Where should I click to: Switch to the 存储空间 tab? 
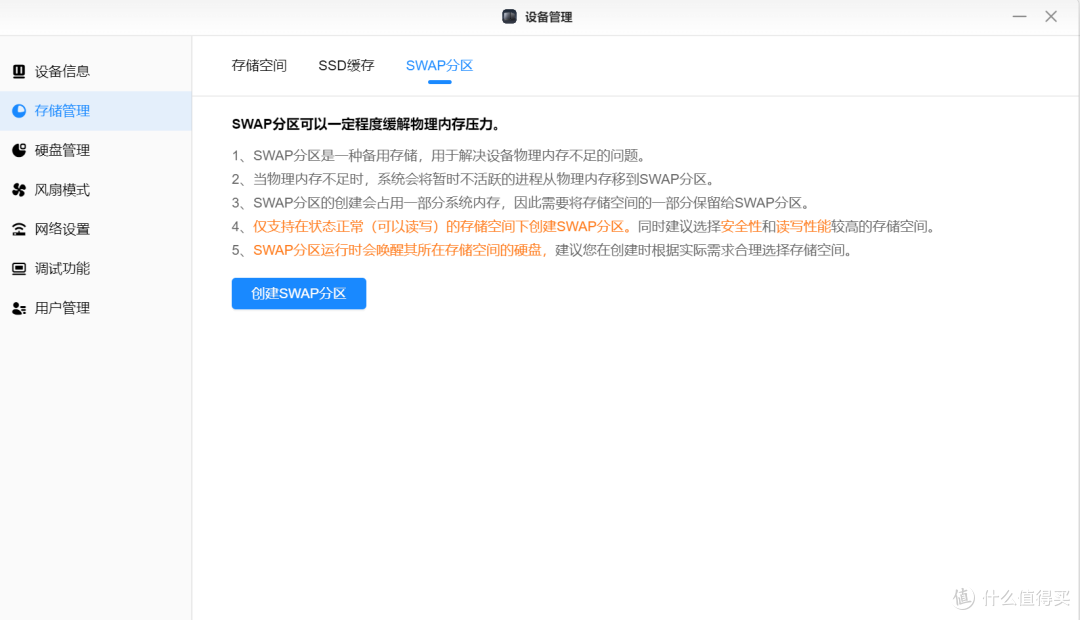[x=259, y=65]
